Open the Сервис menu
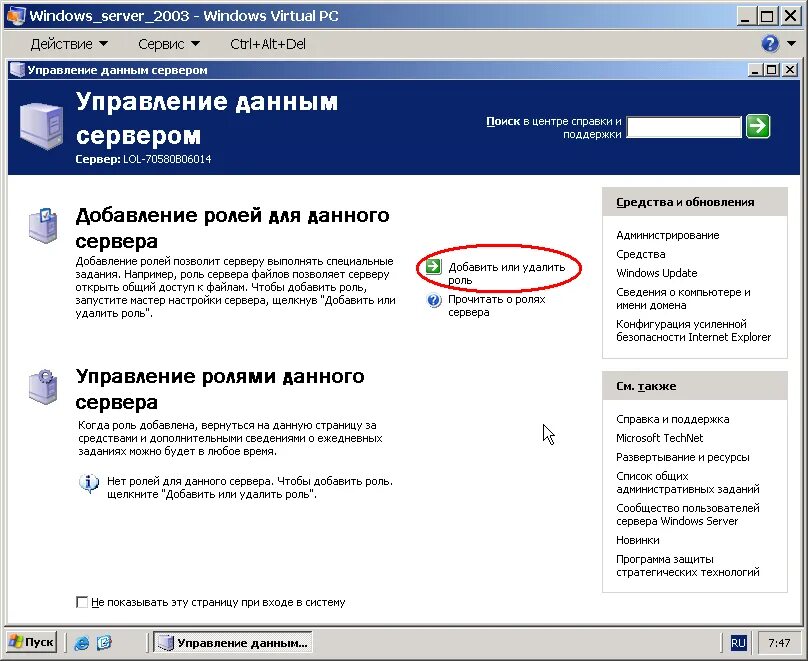808x661 pixels. pos(169,44)
